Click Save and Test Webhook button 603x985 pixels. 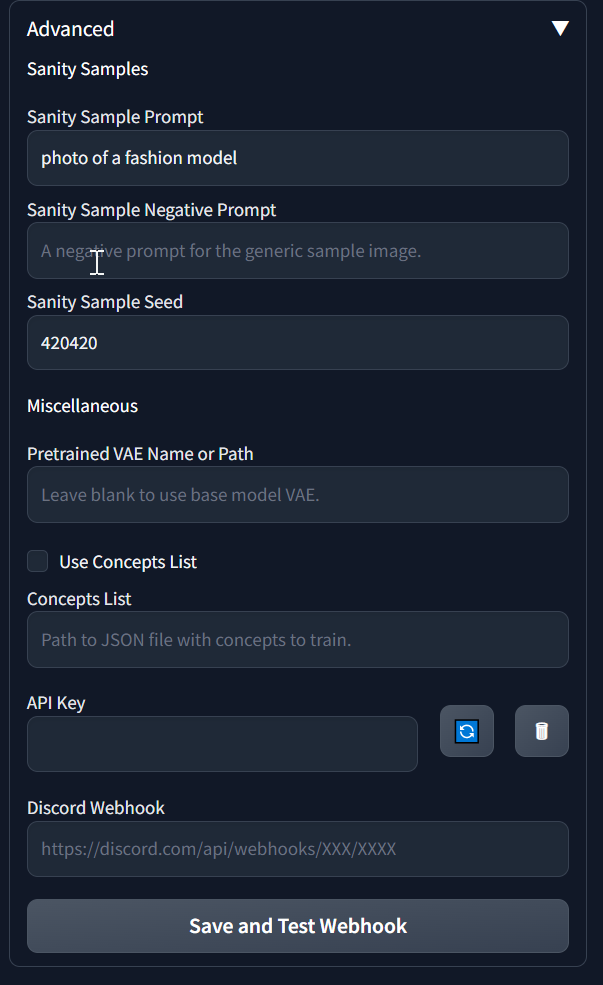298,926
